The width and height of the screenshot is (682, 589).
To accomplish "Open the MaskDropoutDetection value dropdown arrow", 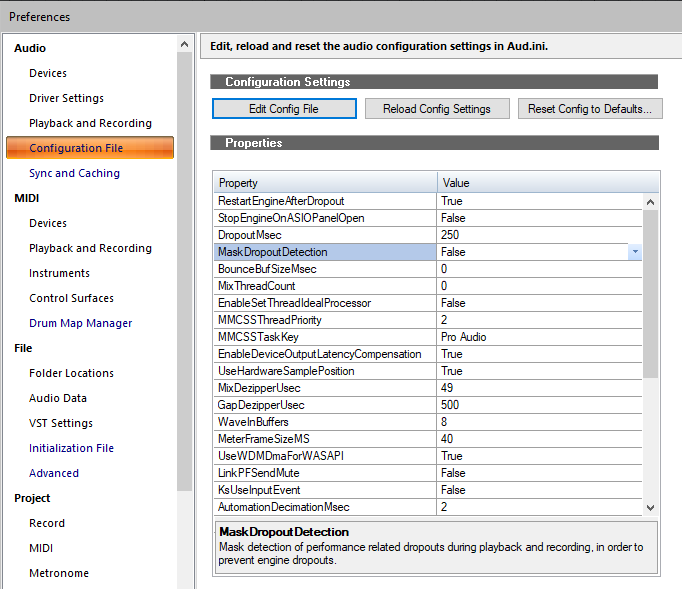I will pos(635,252).
